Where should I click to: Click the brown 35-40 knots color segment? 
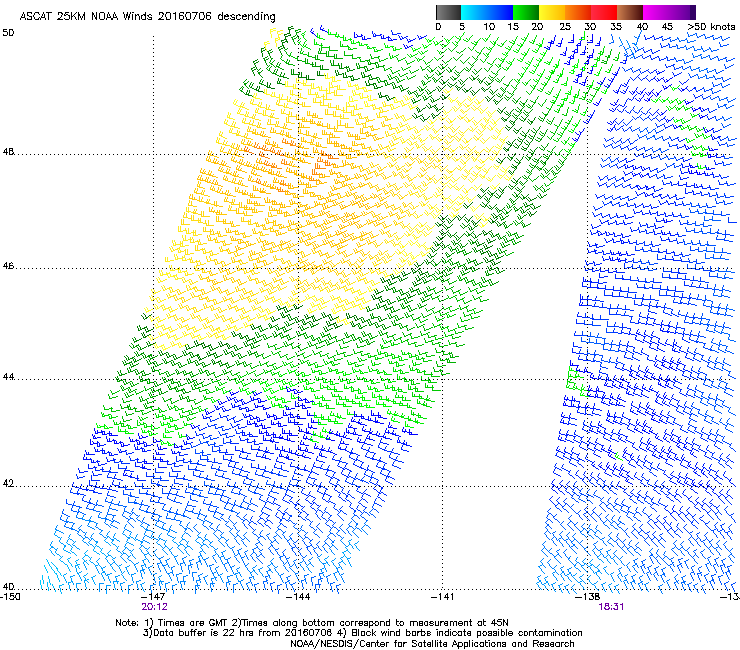tap(630, 12)
